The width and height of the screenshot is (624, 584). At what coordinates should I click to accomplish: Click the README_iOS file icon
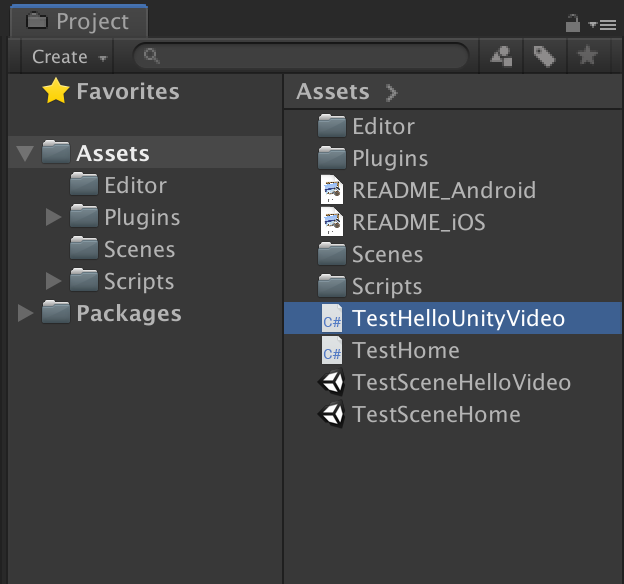click(332, 221)
